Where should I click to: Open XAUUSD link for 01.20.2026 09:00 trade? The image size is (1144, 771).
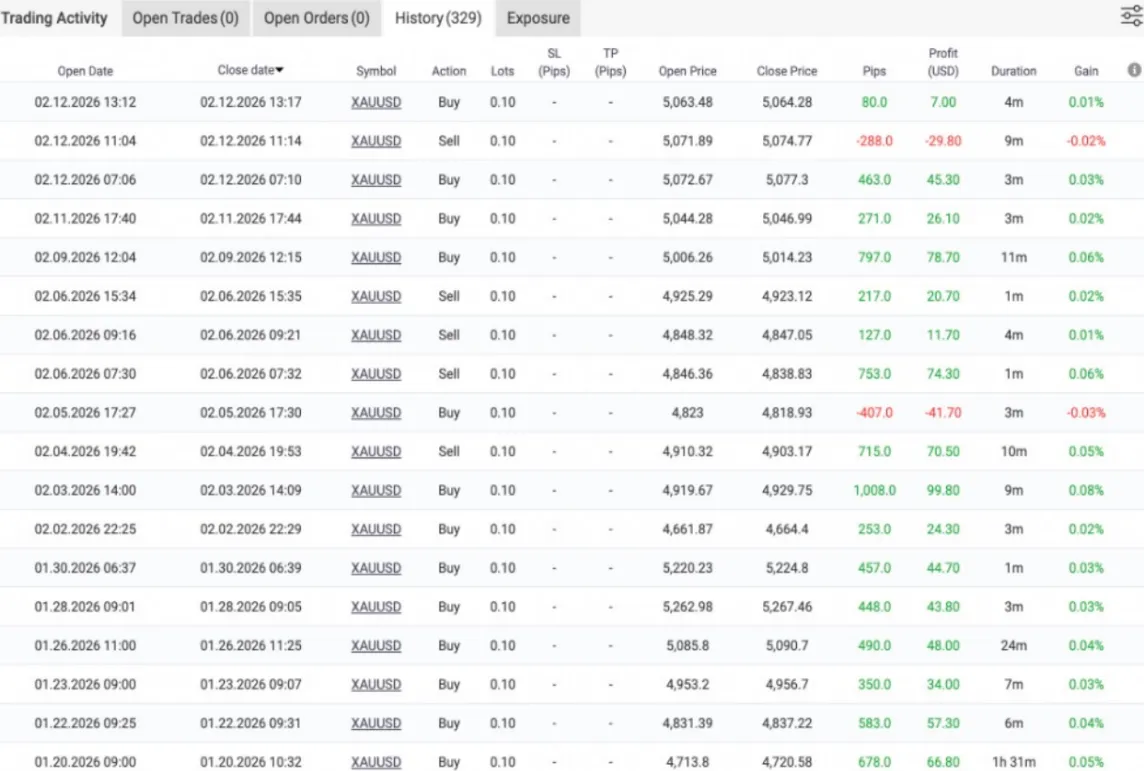pos(376,762)
